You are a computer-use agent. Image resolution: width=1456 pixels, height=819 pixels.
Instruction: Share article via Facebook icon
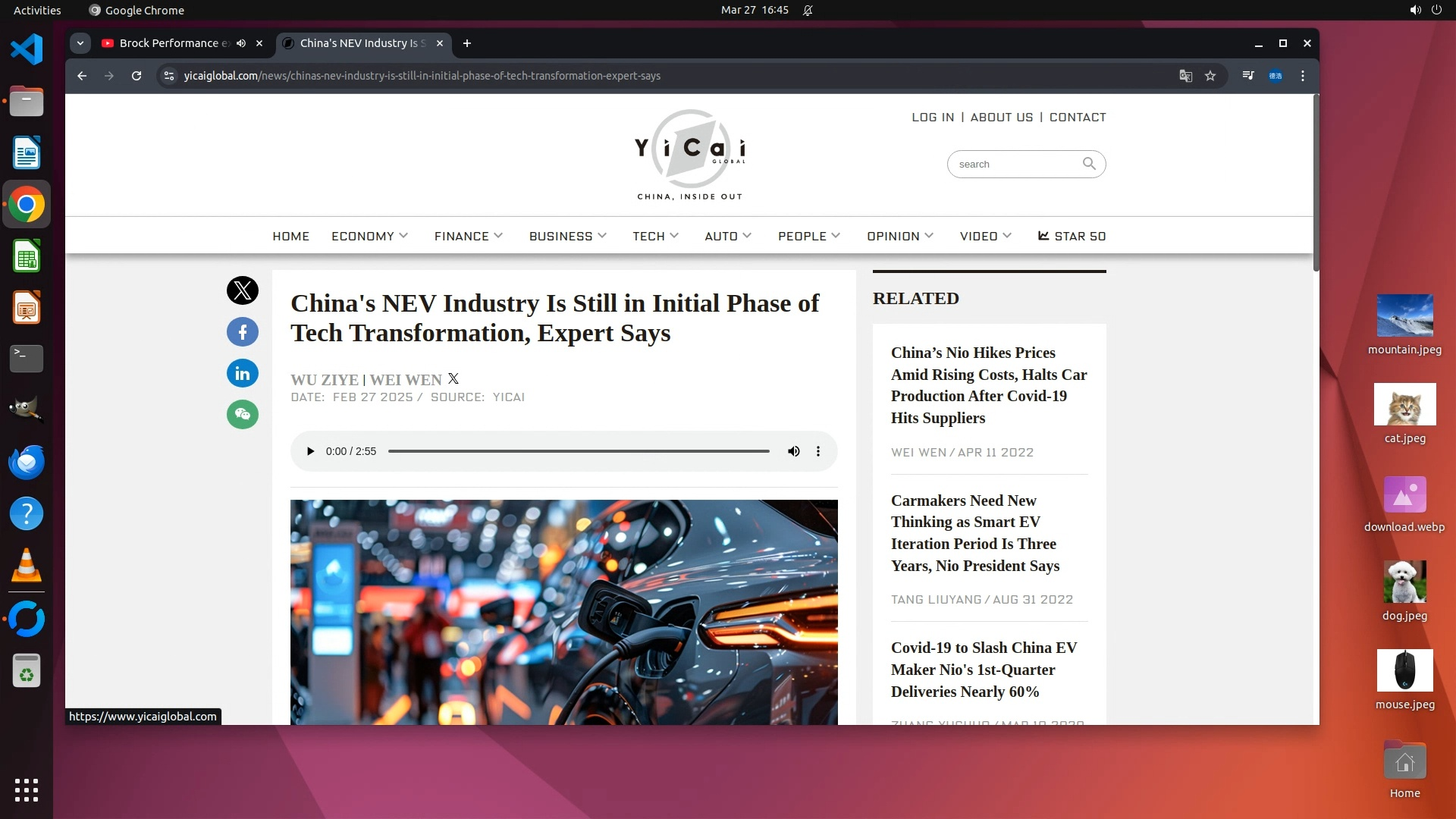[x=242, y=332]
